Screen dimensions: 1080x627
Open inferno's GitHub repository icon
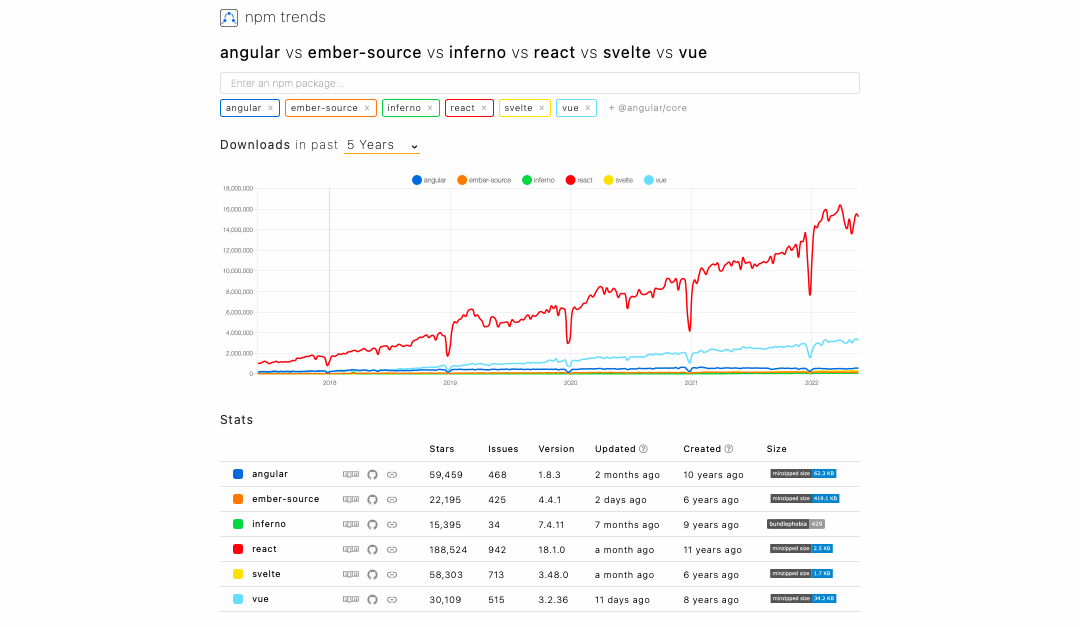[372, 524]
